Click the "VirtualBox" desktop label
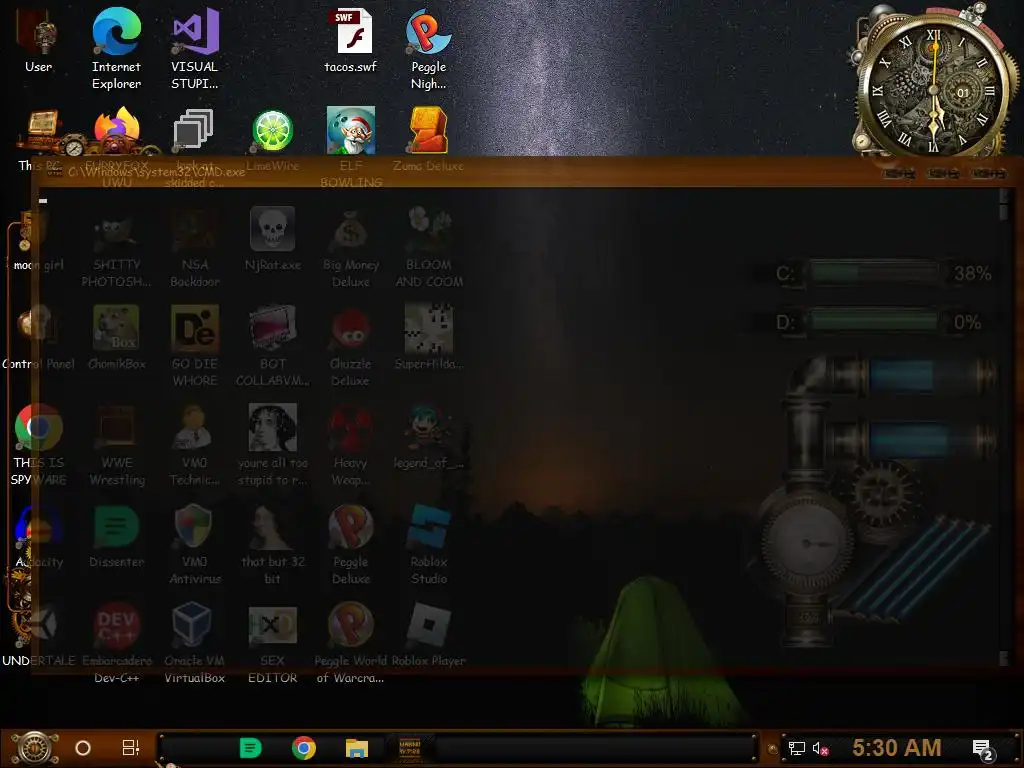The width and height of the screenshot is (1024, 768). 195,678
